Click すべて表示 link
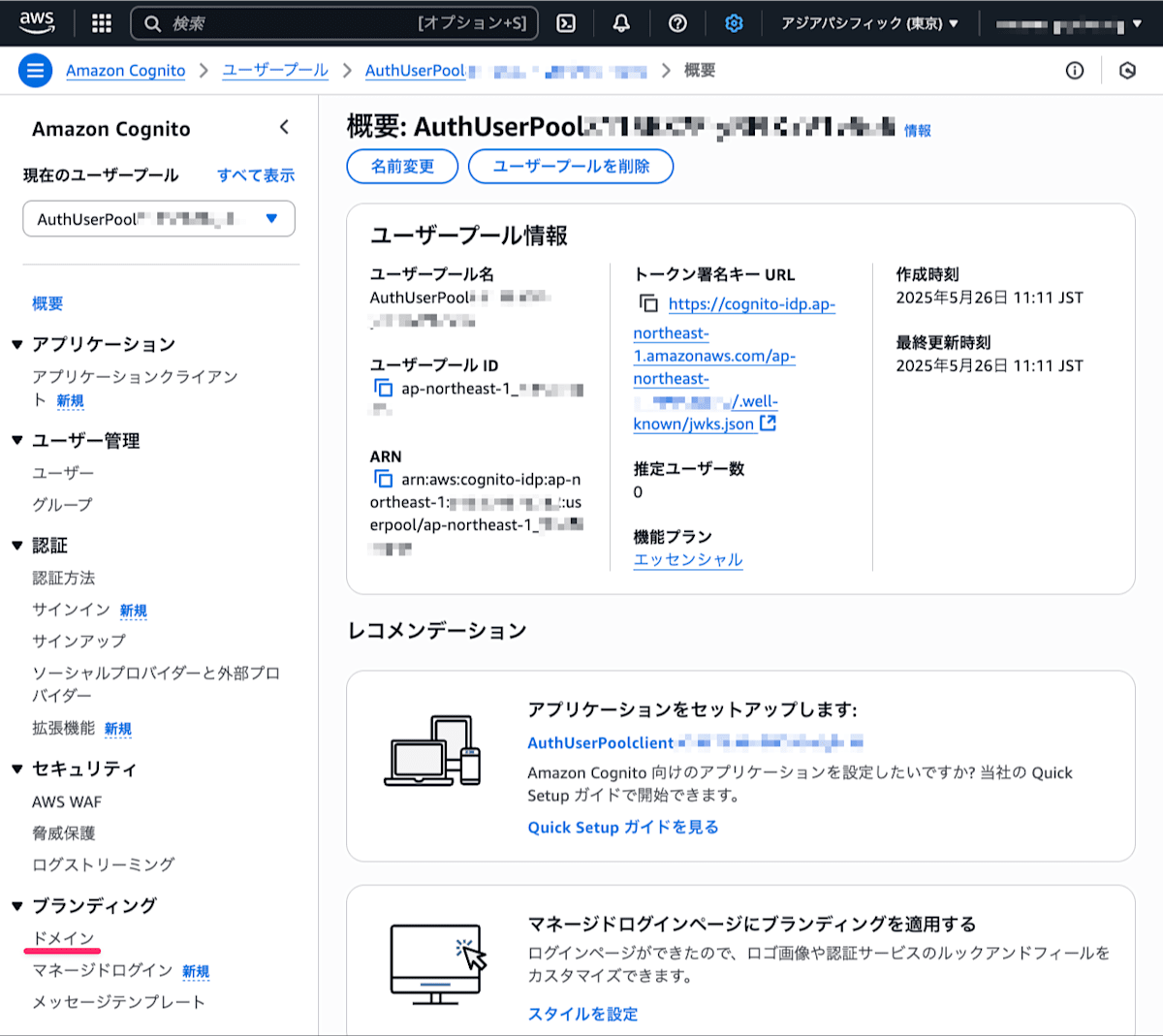1163x1036 pixels. click(256, 175)
